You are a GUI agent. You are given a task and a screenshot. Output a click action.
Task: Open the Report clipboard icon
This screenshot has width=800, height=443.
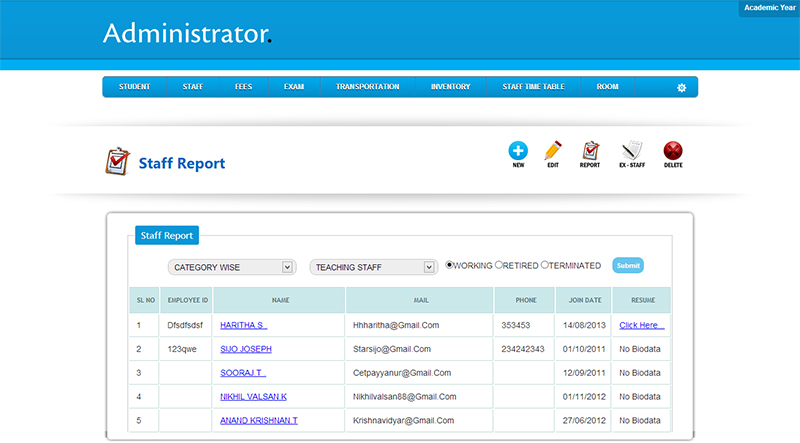[x=590, y=151]
